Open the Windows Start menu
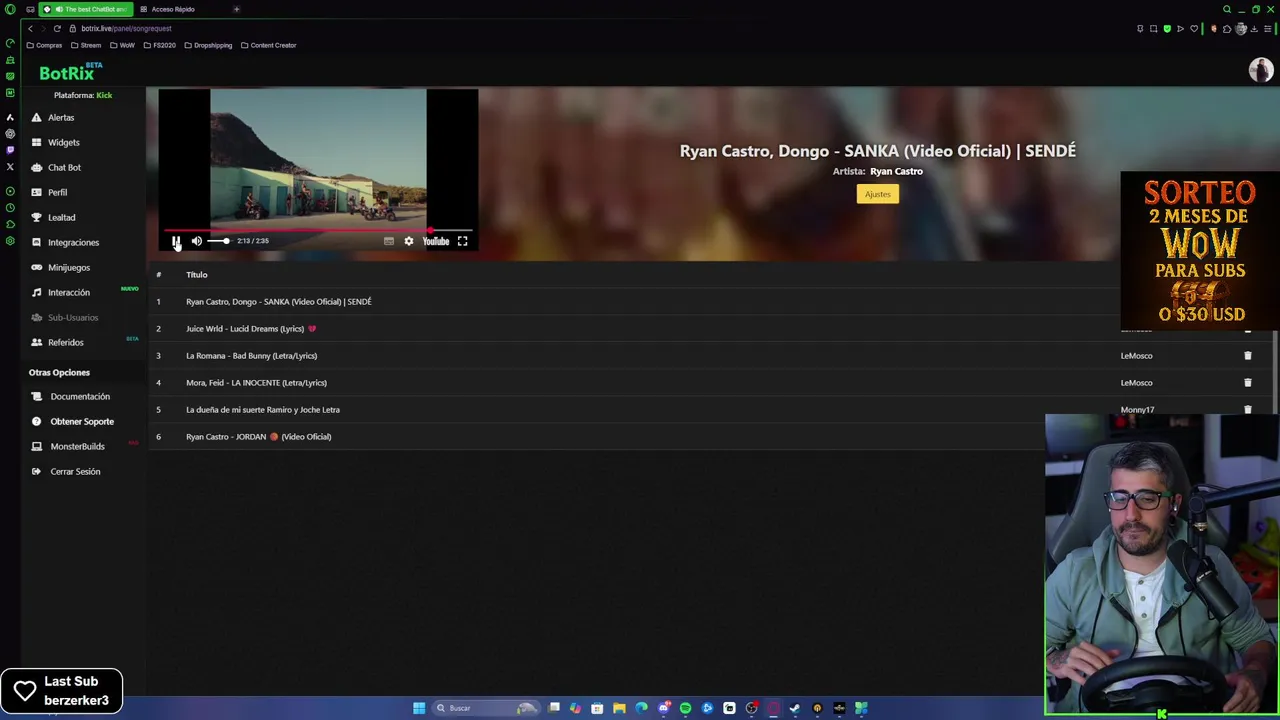The image size is (1280, 720). (x=419, y=708)
